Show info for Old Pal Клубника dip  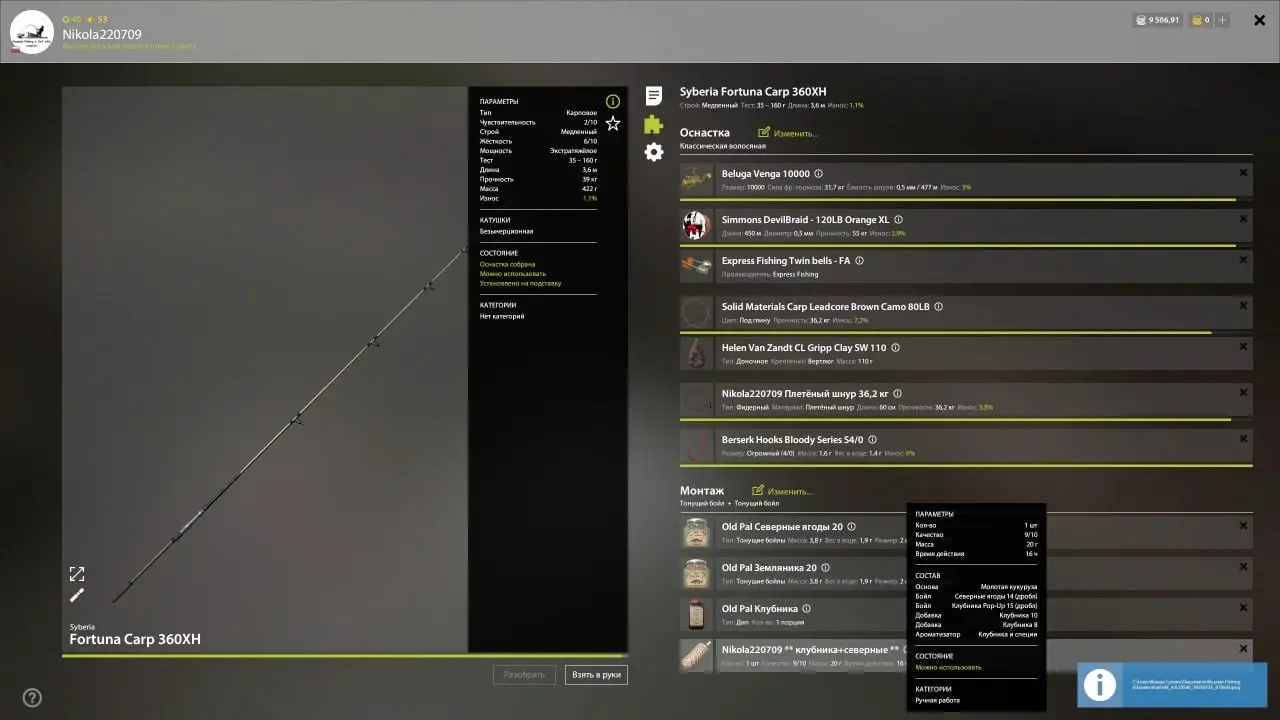click(806, 609)
